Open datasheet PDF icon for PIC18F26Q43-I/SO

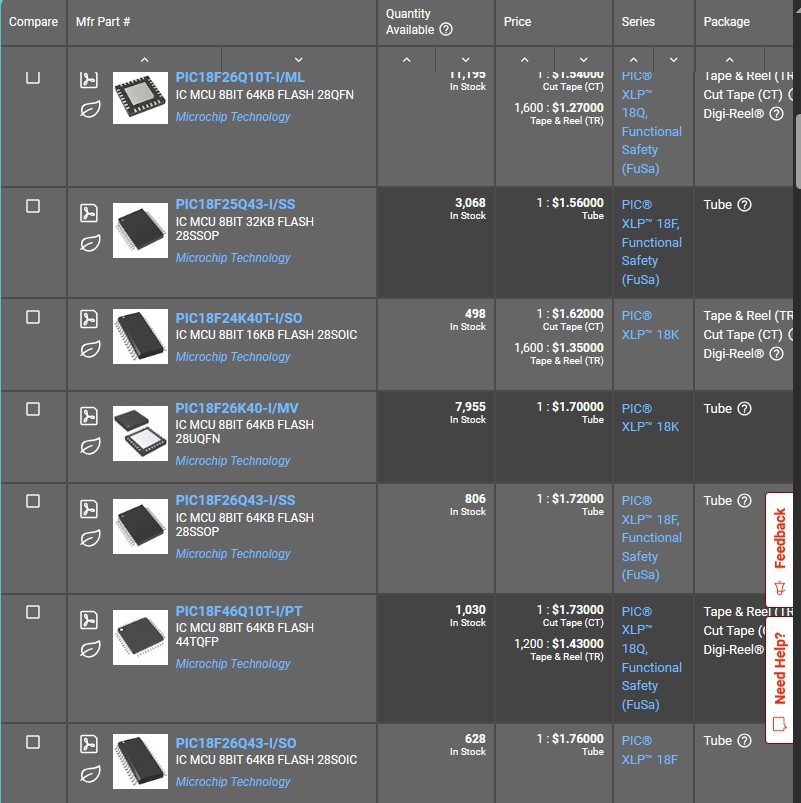click(89, 744)
